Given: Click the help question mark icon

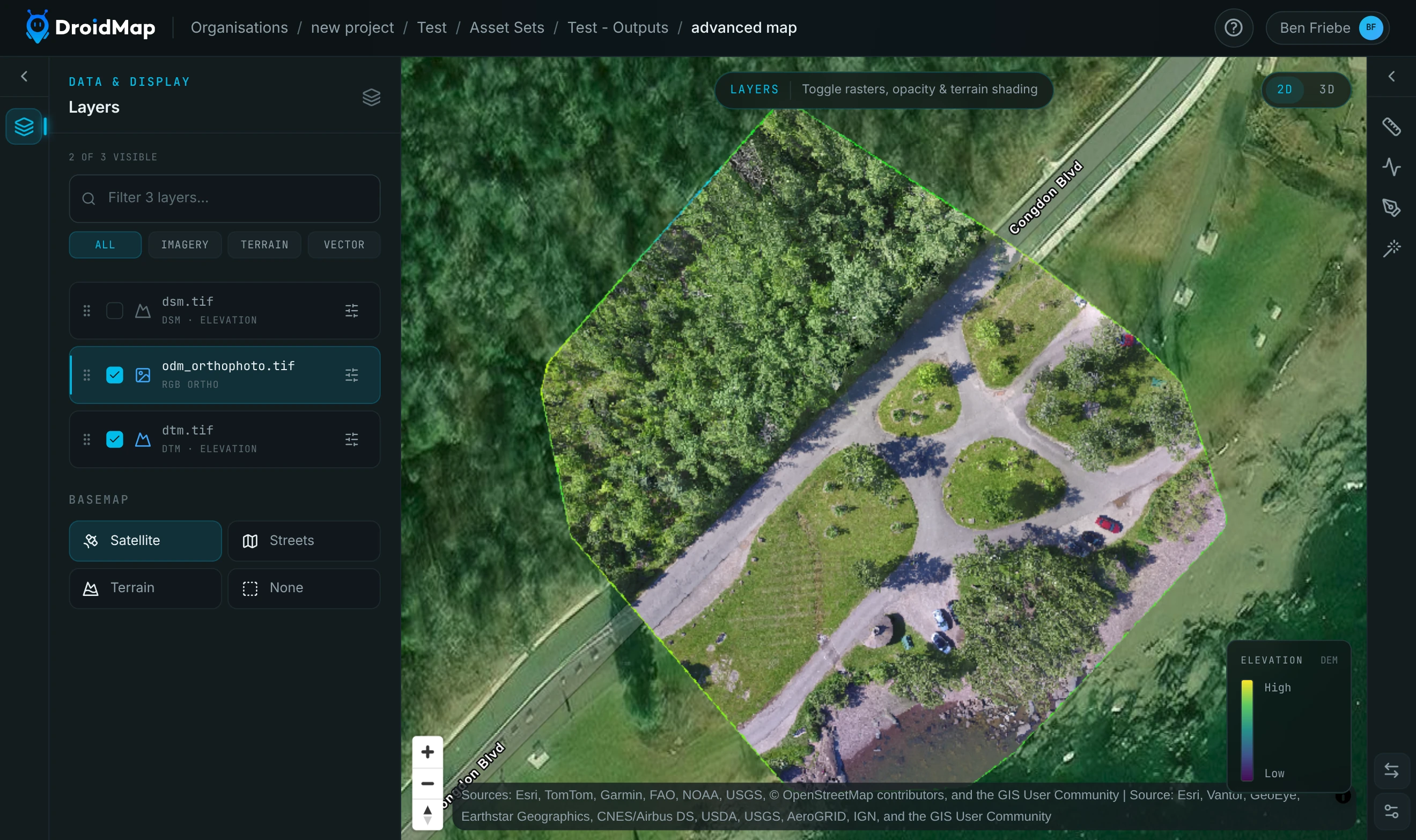Looking at the screenshot, I should pyautogui.click(x=1233, y=28).
